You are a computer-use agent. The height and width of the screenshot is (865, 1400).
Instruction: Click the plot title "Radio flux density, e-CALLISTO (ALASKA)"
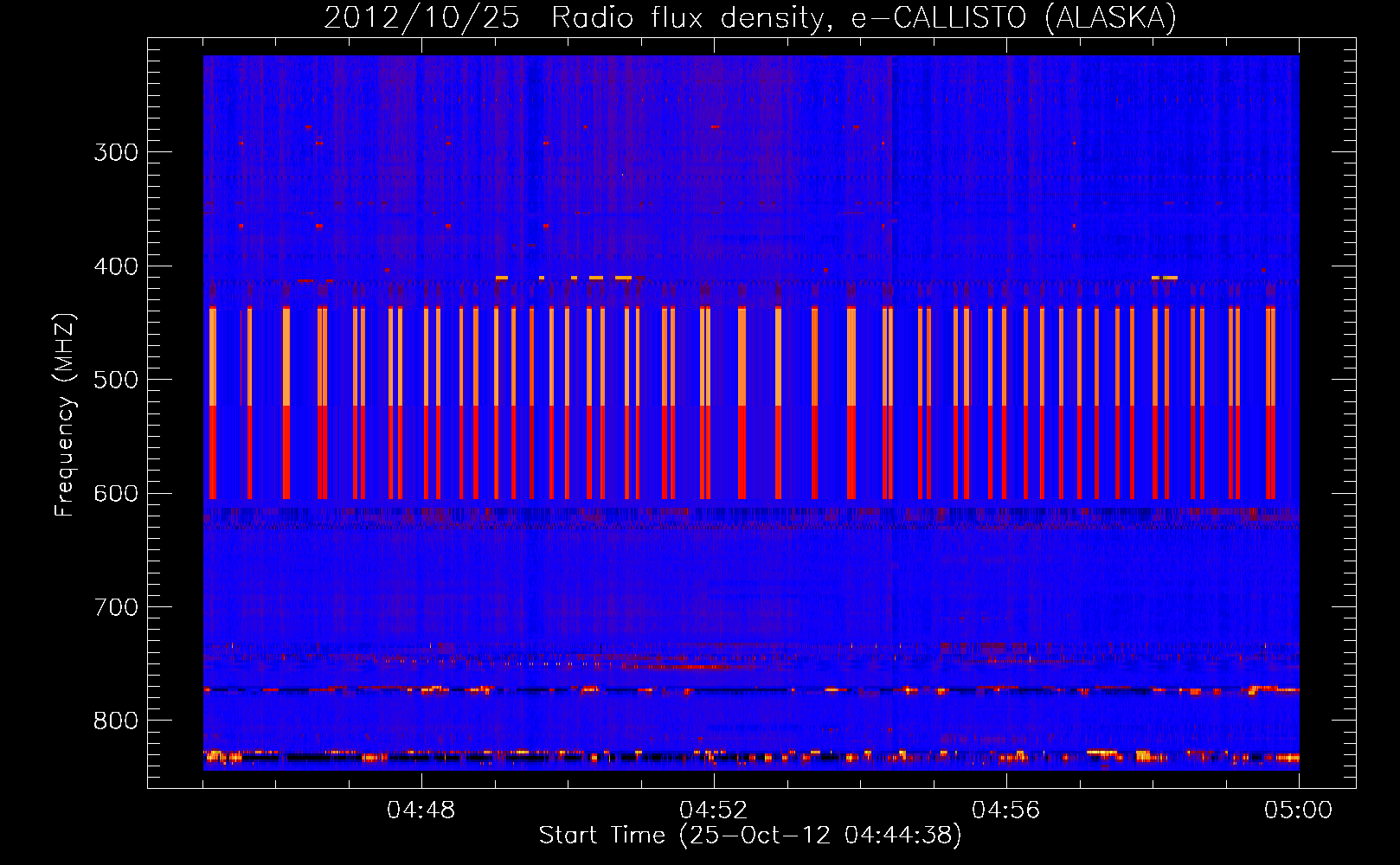(864, 17)
